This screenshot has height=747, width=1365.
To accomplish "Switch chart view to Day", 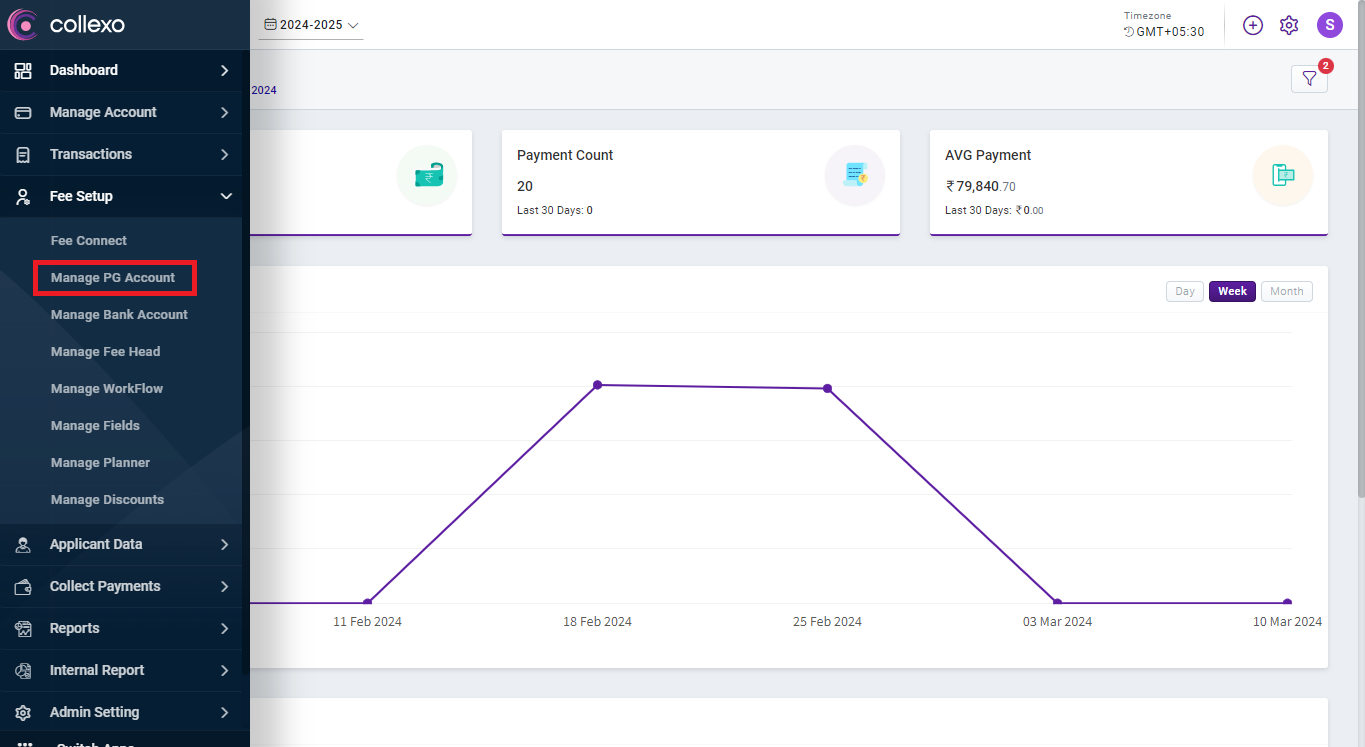I will 1185,291.
